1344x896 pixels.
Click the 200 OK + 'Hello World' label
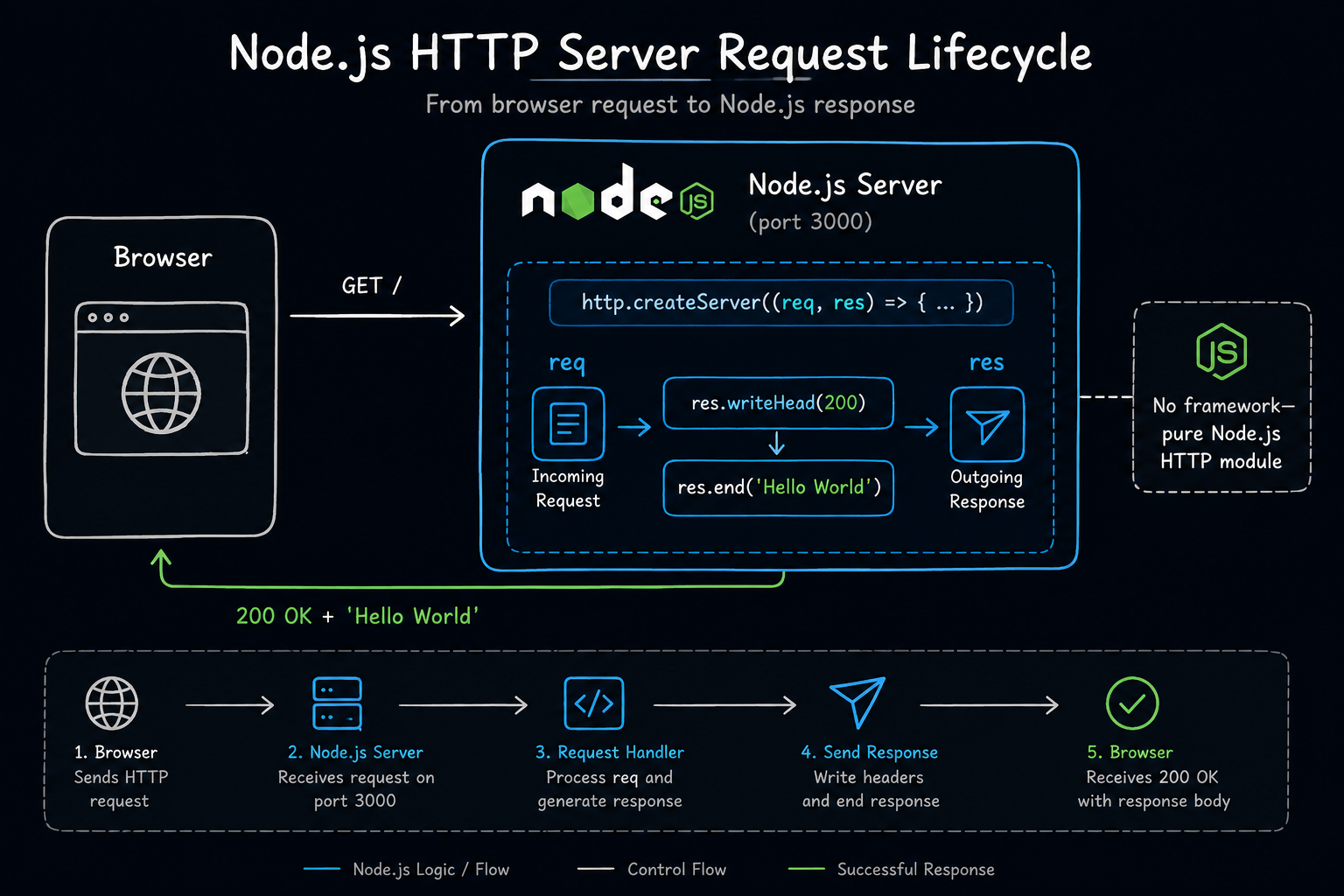[357, 616]
